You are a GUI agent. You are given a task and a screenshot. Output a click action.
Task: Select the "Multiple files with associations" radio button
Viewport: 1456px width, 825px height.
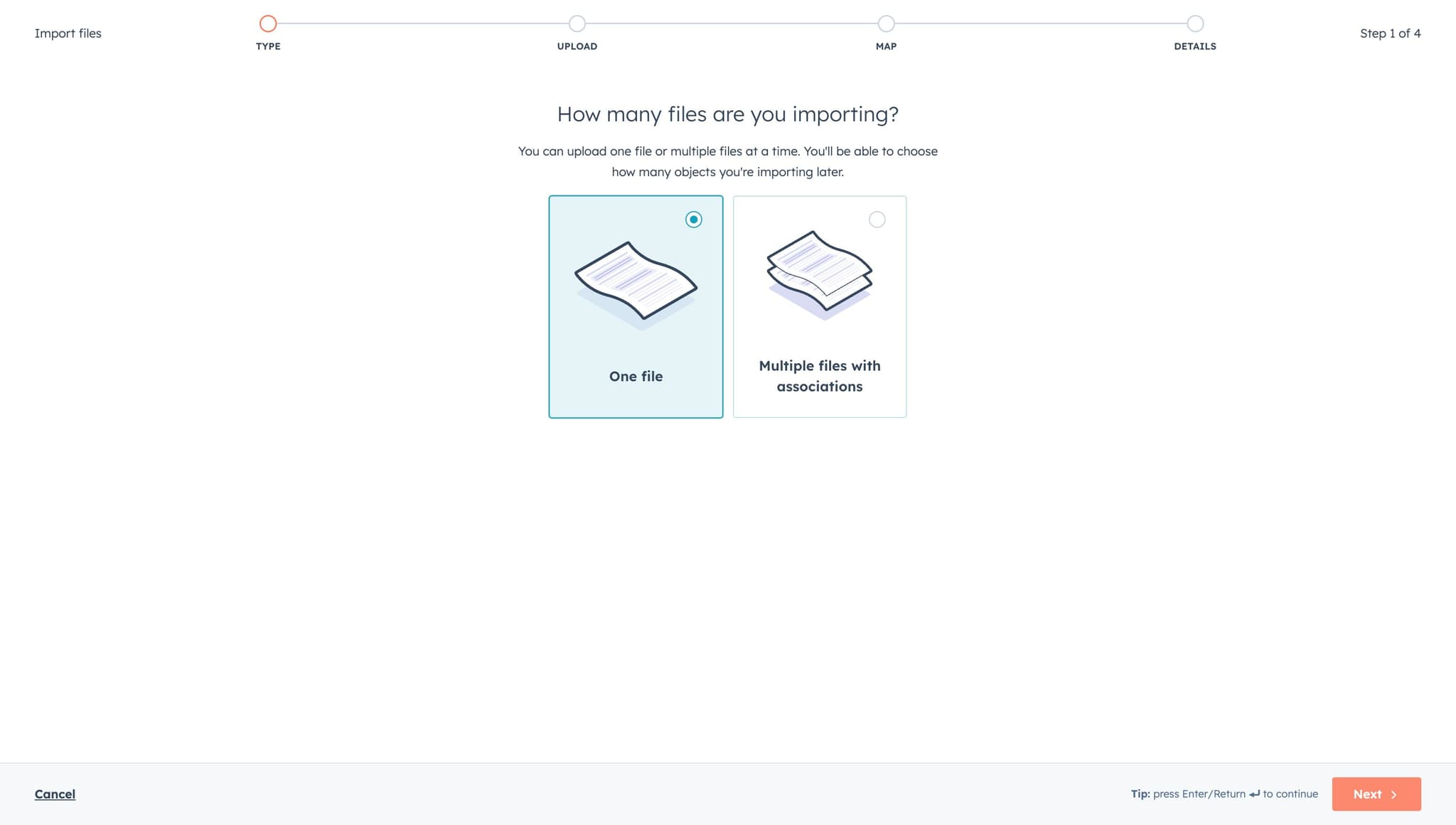tap(877, 220)
